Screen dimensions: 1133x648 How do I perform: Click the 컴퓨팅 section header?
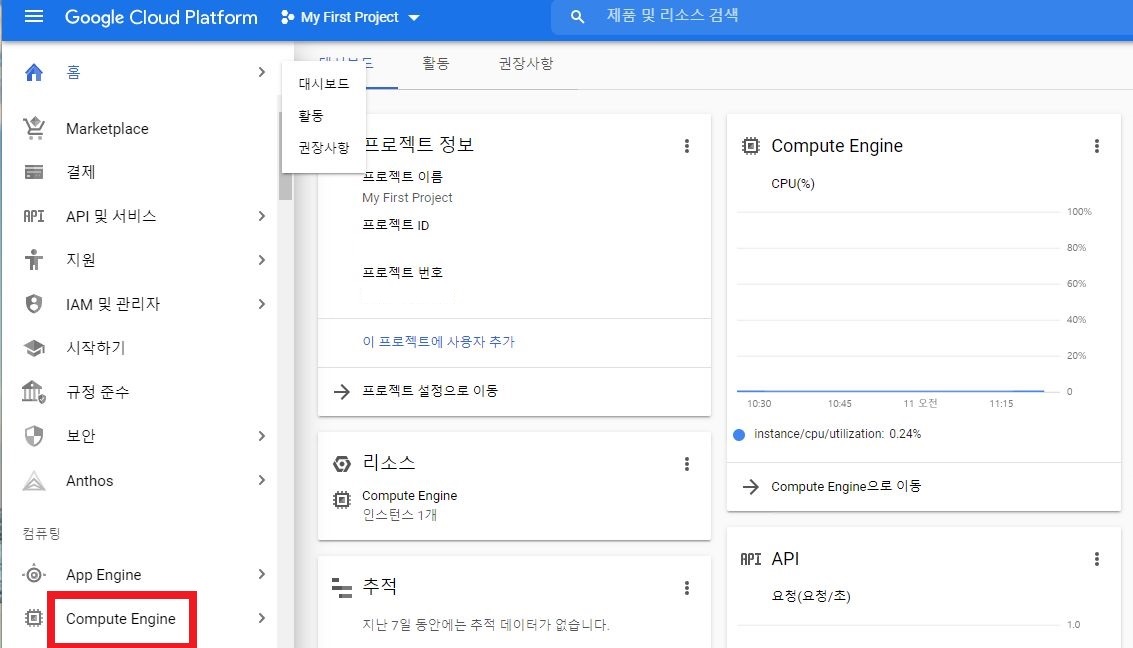click(x=41, y=534)
